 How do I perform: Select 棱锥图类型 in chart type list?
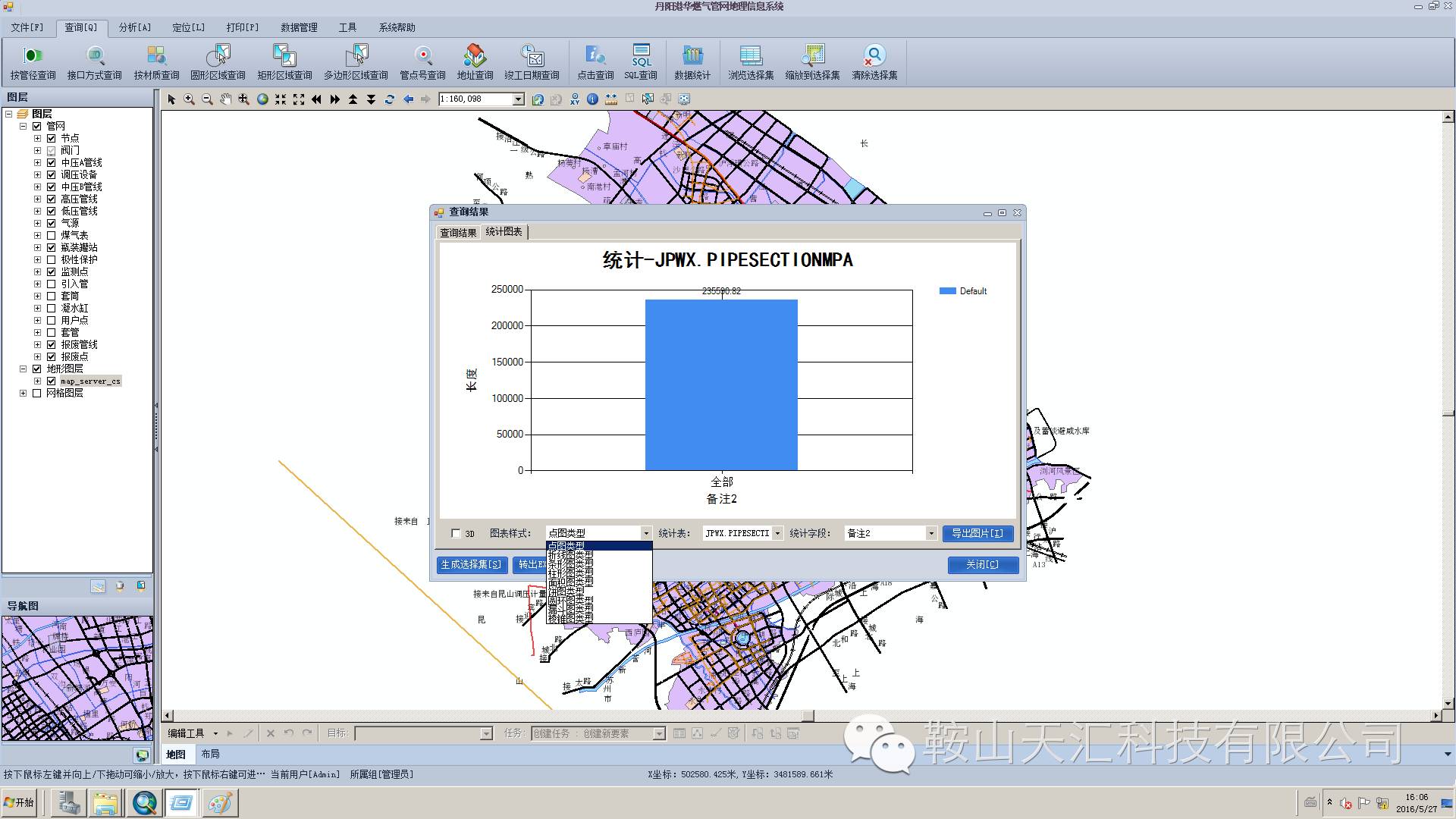[598, 619]
